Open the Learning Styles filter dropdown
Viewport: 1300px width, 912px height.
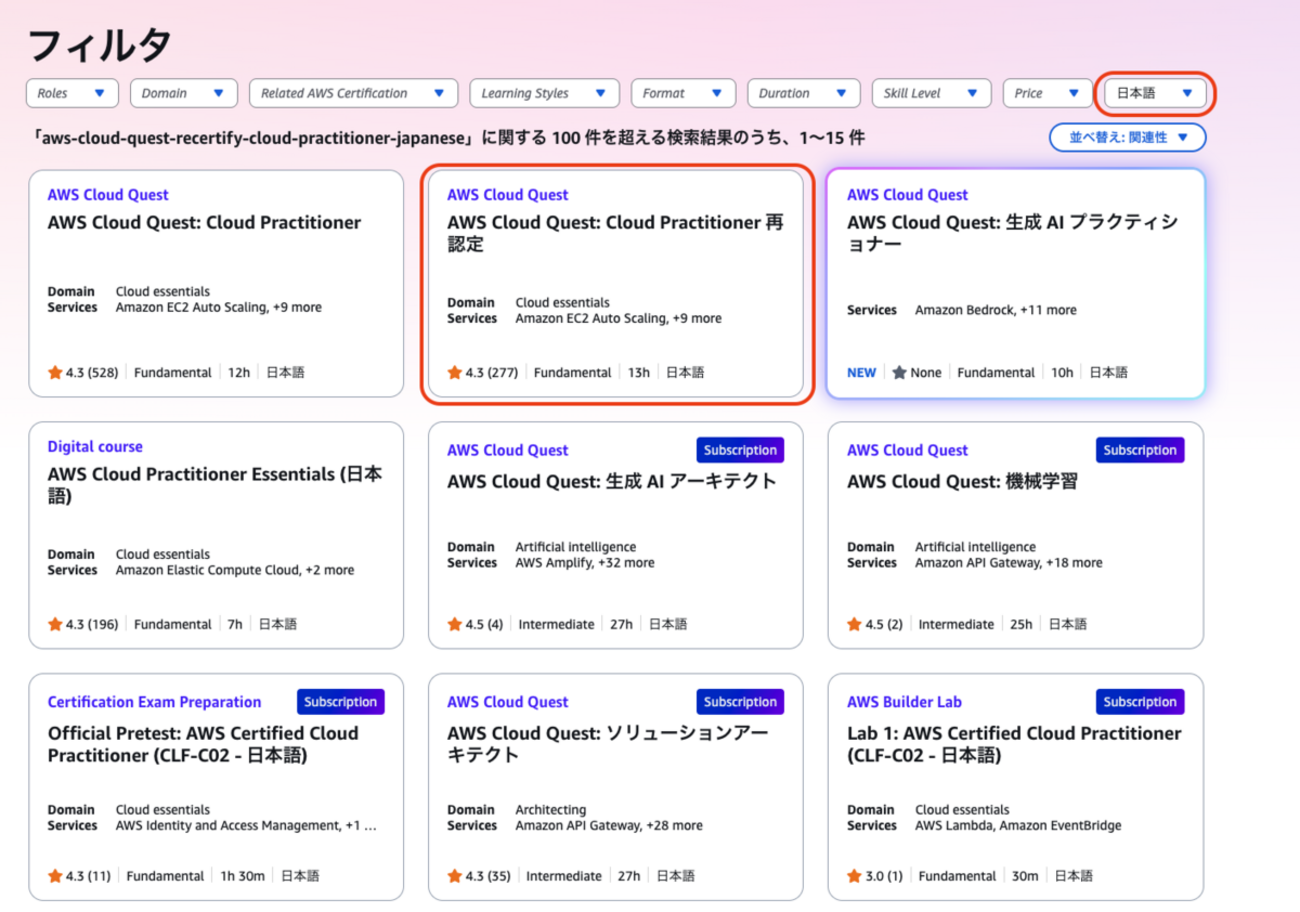(x=544, y=93)
